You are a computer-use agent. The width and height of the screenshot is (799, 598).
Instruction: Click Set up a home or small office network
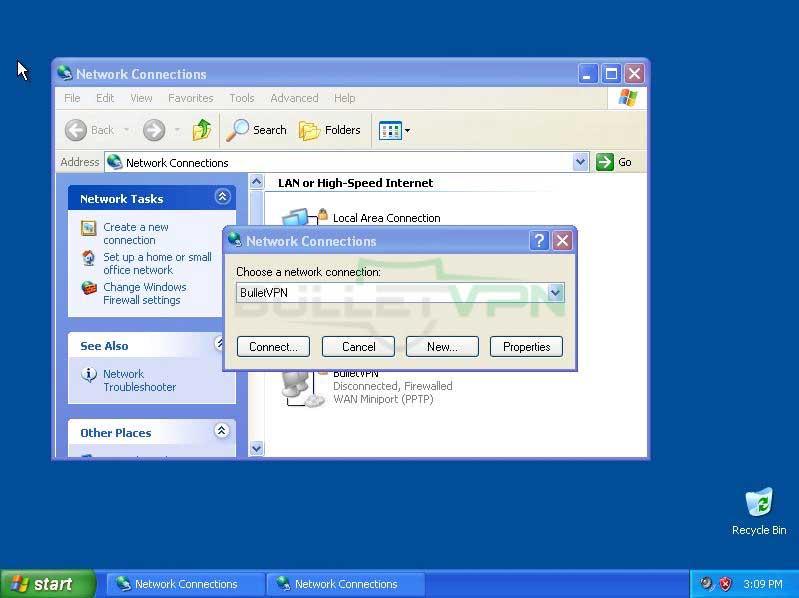[x=157, y=263]
